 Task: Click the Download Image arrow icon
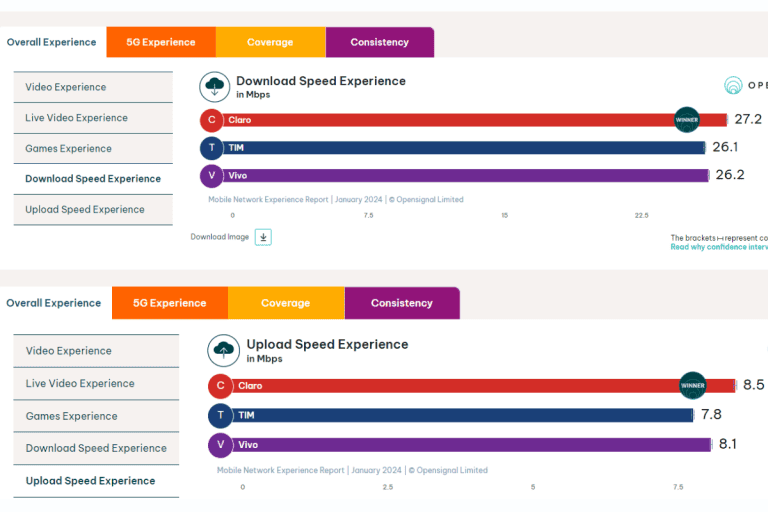(x=263, y=237)
